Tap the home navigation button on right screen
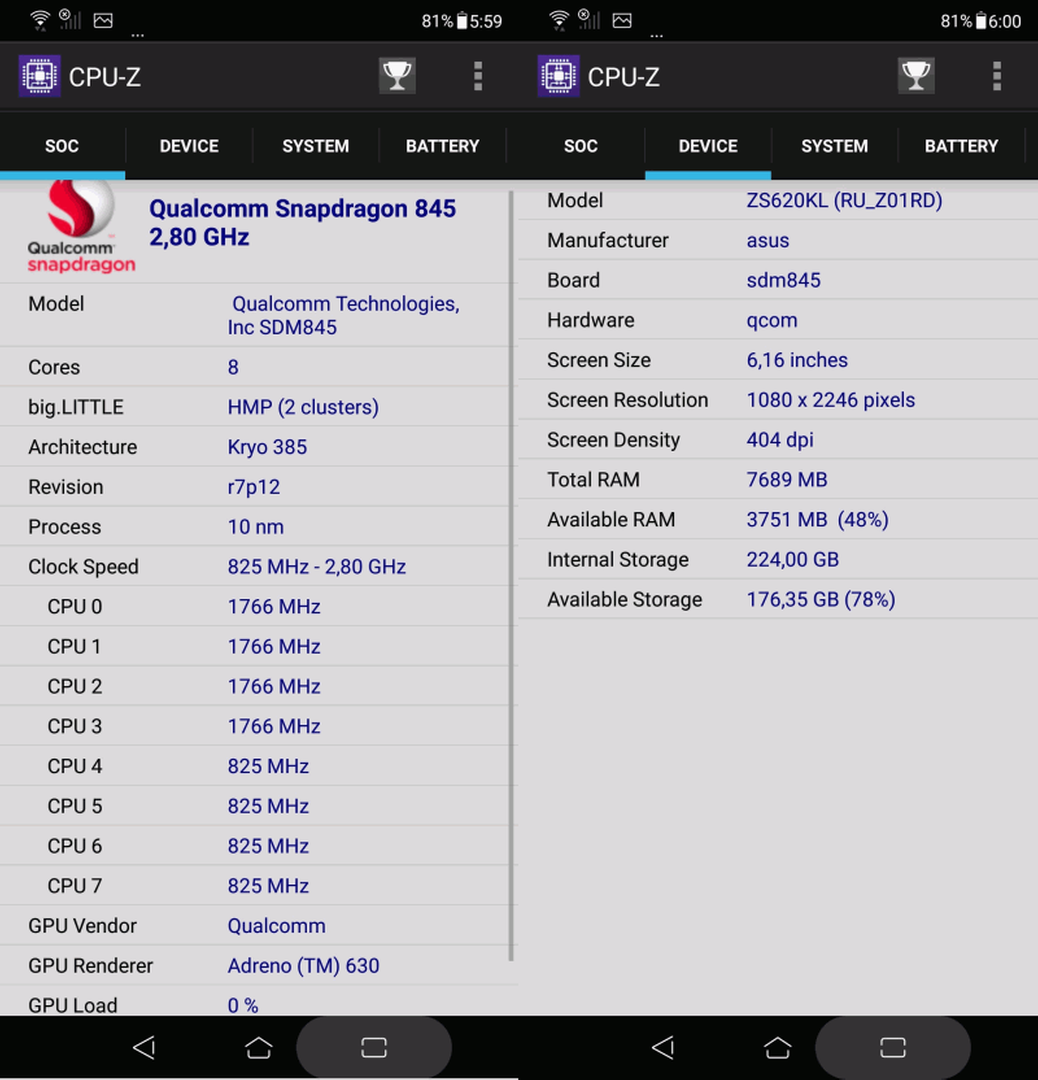 tap(777, 1048)
